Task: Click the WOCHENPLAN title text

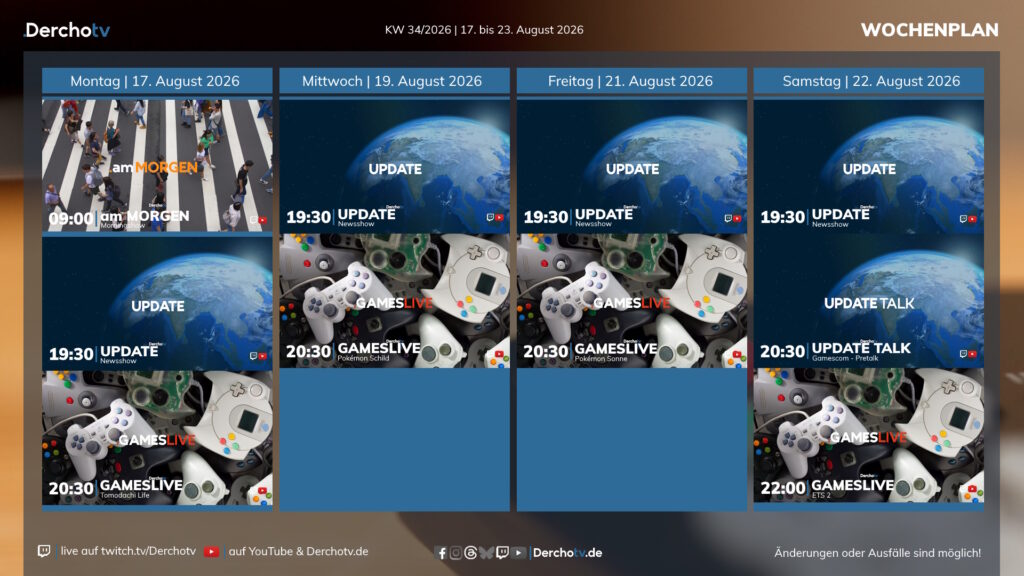Action: click(x=929, y=30)
